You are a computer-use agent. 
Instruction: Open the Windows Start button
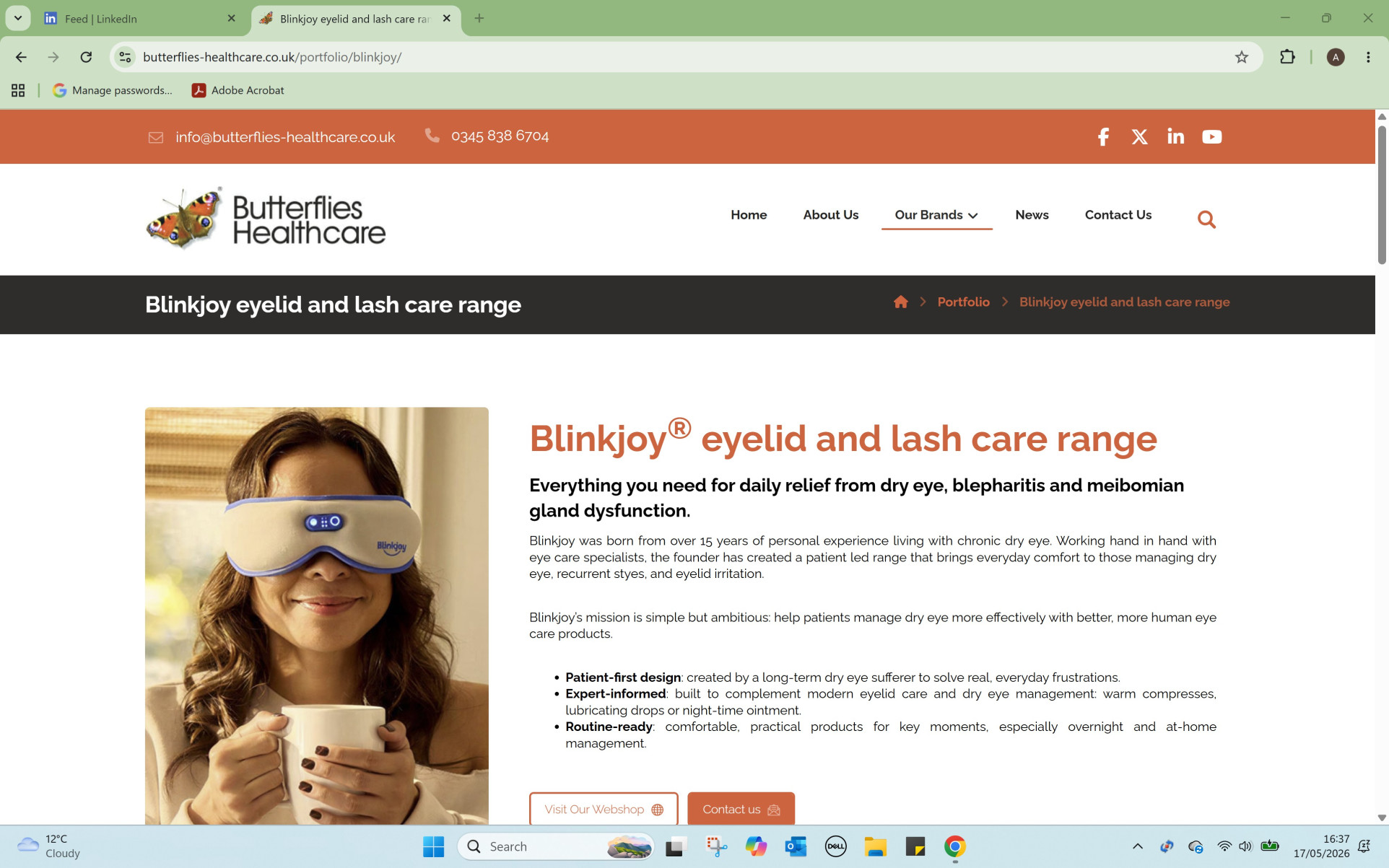coord(433,846)
